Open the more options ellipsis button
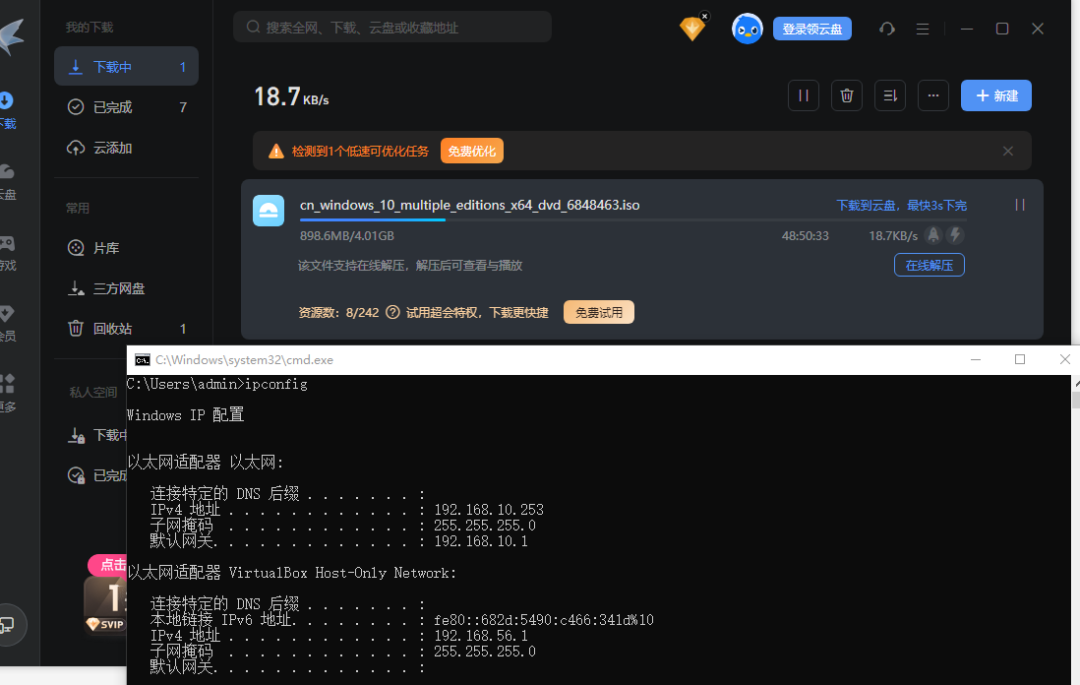 point(933,96)
